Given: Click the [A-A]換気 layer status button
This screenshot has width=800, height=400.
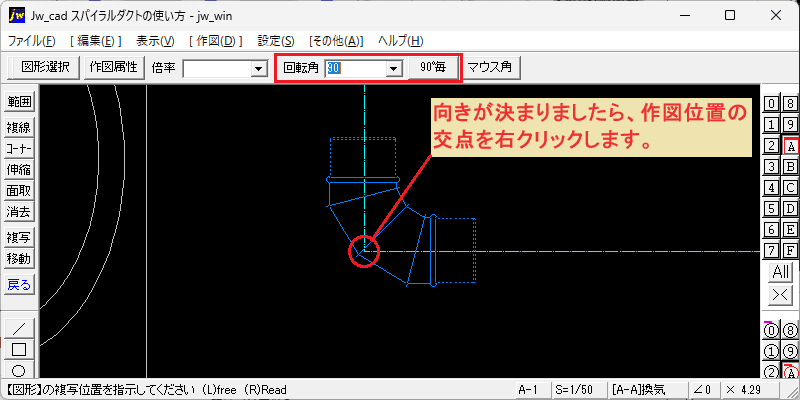Looking at the screenshot, I should coord(647,390).
